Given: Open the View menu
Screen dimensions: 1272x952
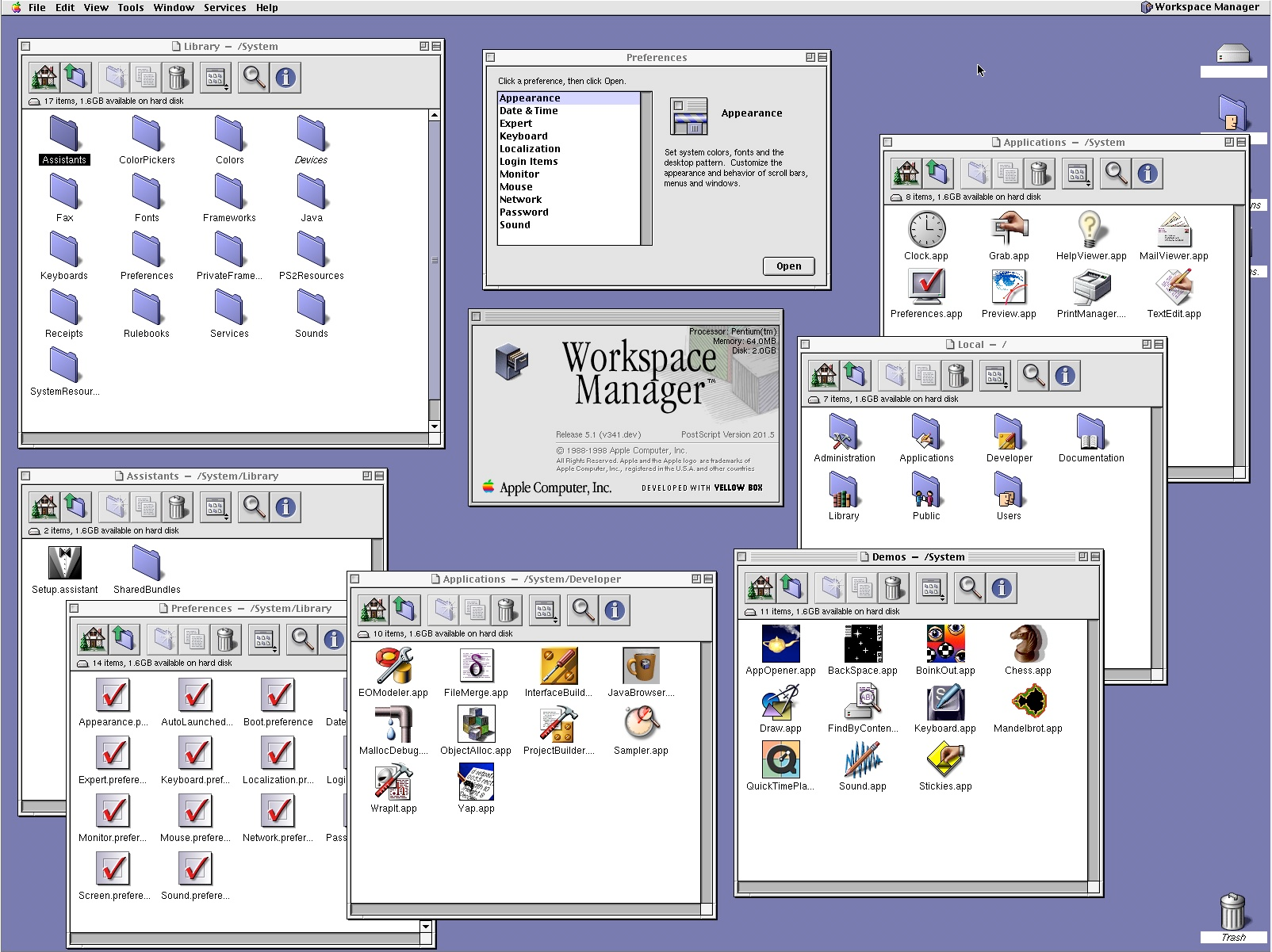Looking at the screenshot, I should 96,7.
